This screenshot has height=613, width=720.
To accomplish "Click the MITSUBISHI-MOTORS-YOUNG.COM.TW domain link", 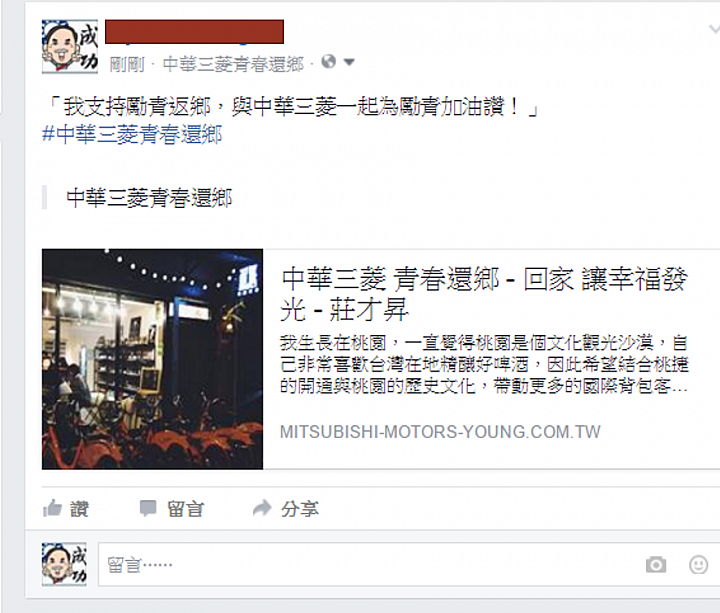I will coord(440,432).
